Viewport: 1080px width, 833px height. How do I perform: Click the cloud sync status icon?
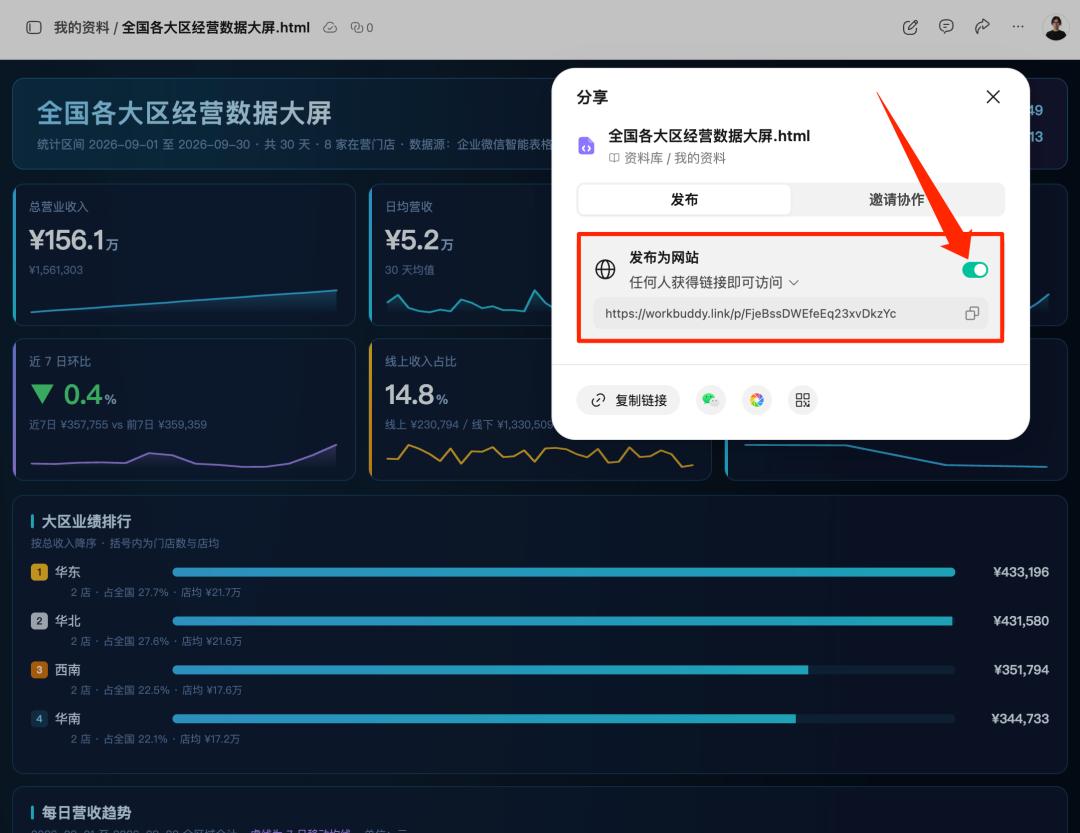[330, 28]
